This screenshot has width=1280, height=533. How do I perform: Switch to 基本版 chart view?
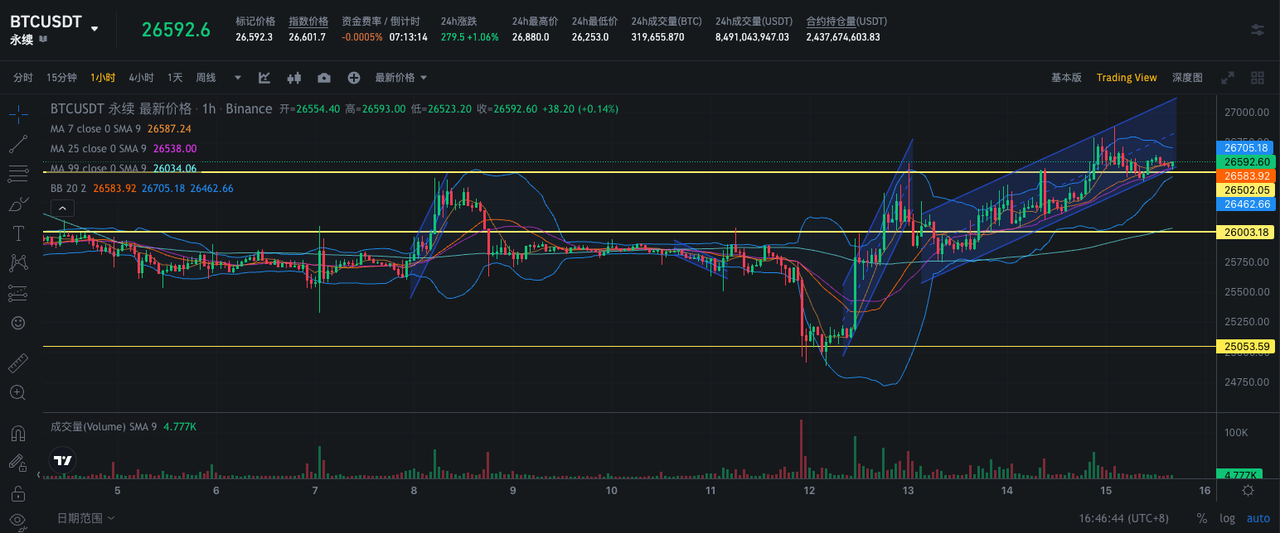point(1066,78)
